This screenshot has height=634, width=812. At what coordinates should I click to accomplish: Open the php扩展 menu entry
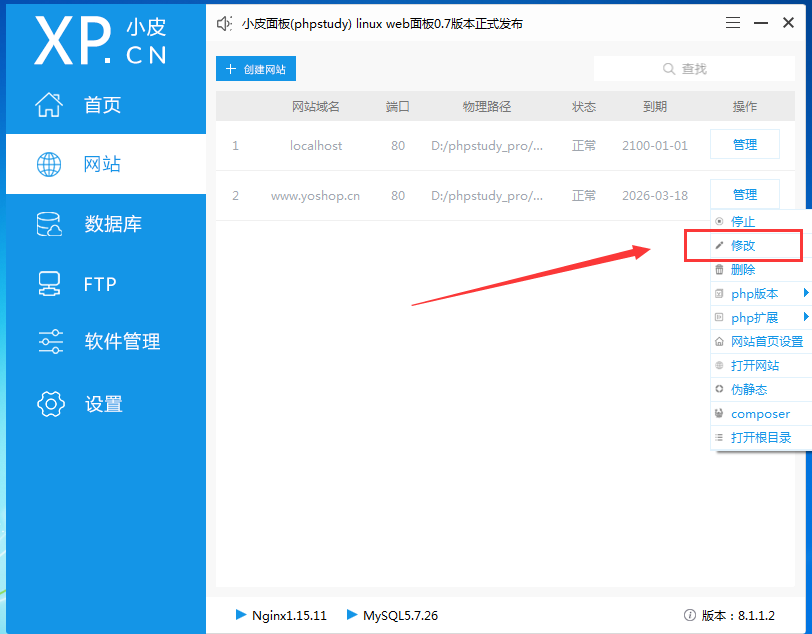(761, 318)
